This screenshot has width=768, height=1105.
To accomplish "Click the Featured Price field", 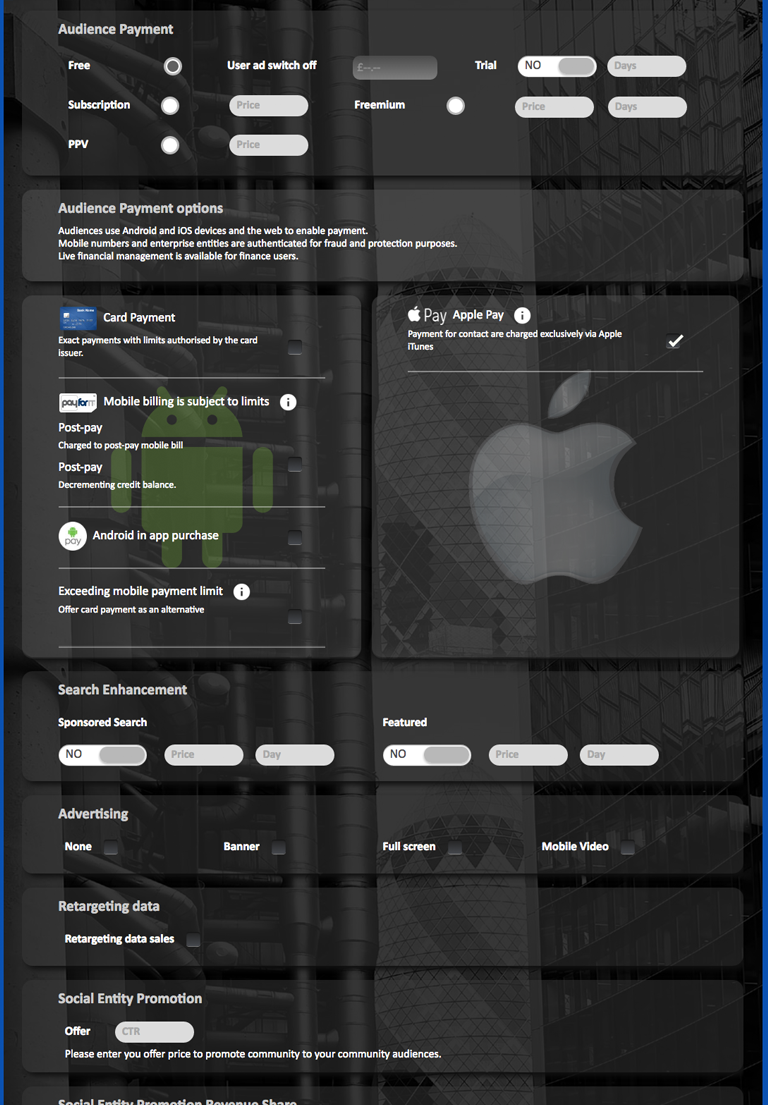I will point(528,755).
